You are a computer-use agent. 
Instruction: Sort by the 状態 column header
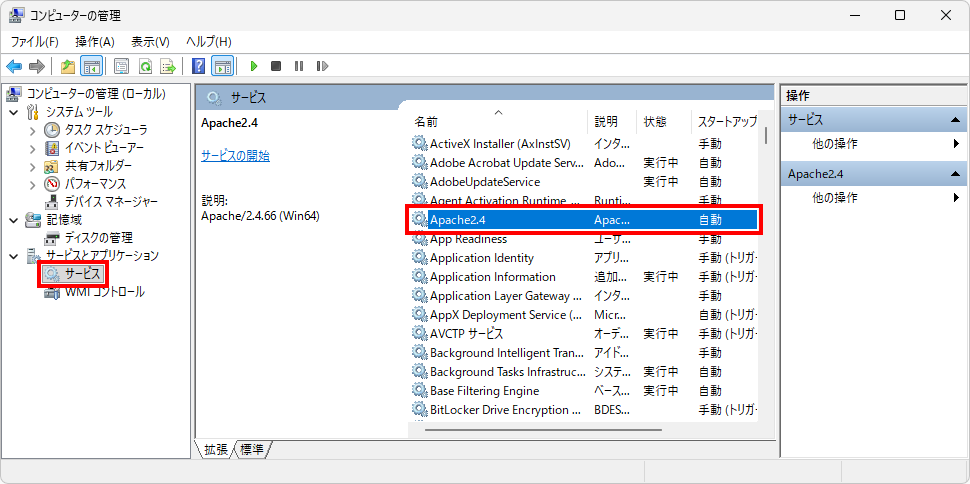[663, 121]
